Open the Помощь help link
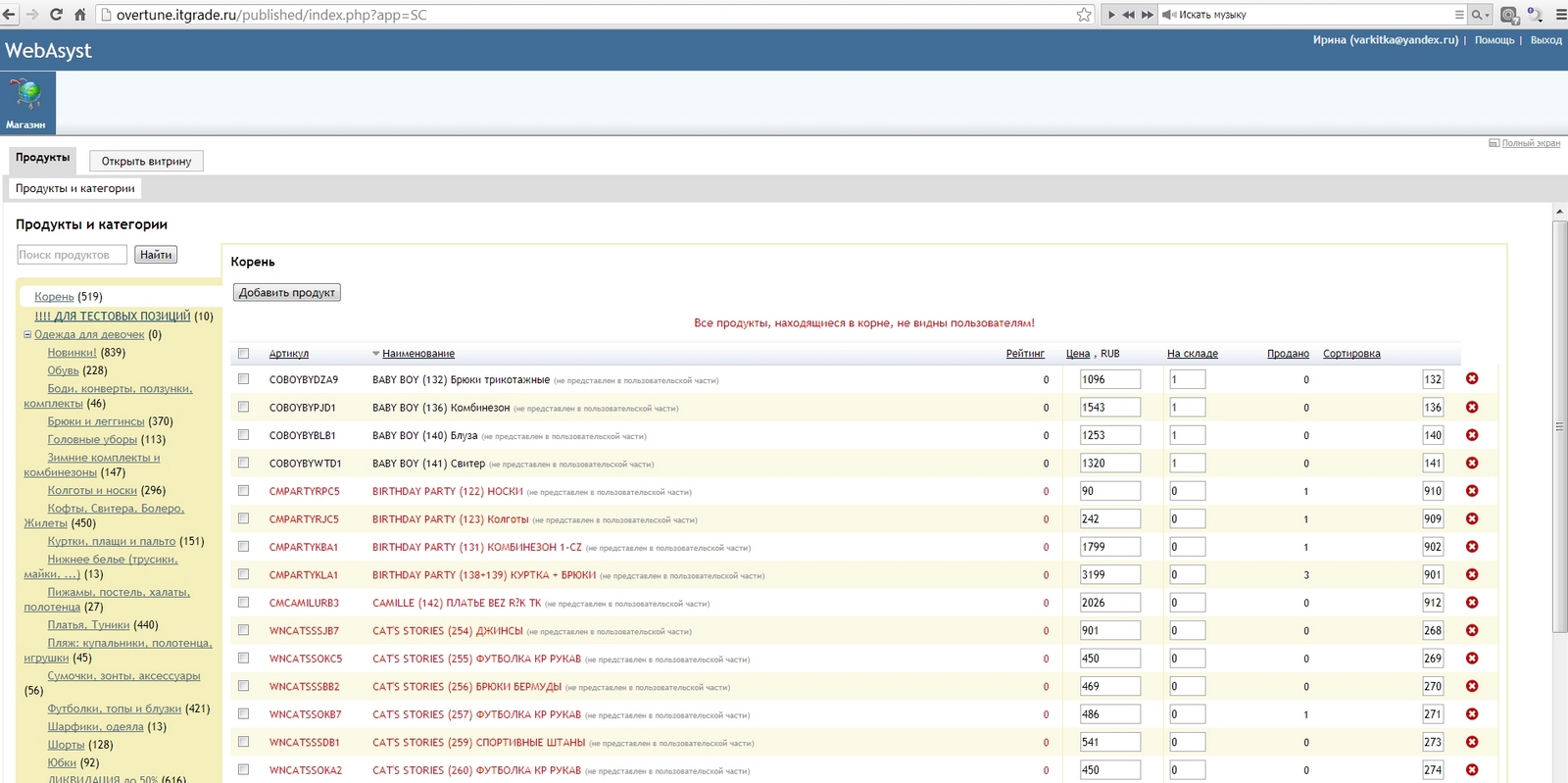The width and height of the screenshot is (1568, 783). coord(1494,40)
